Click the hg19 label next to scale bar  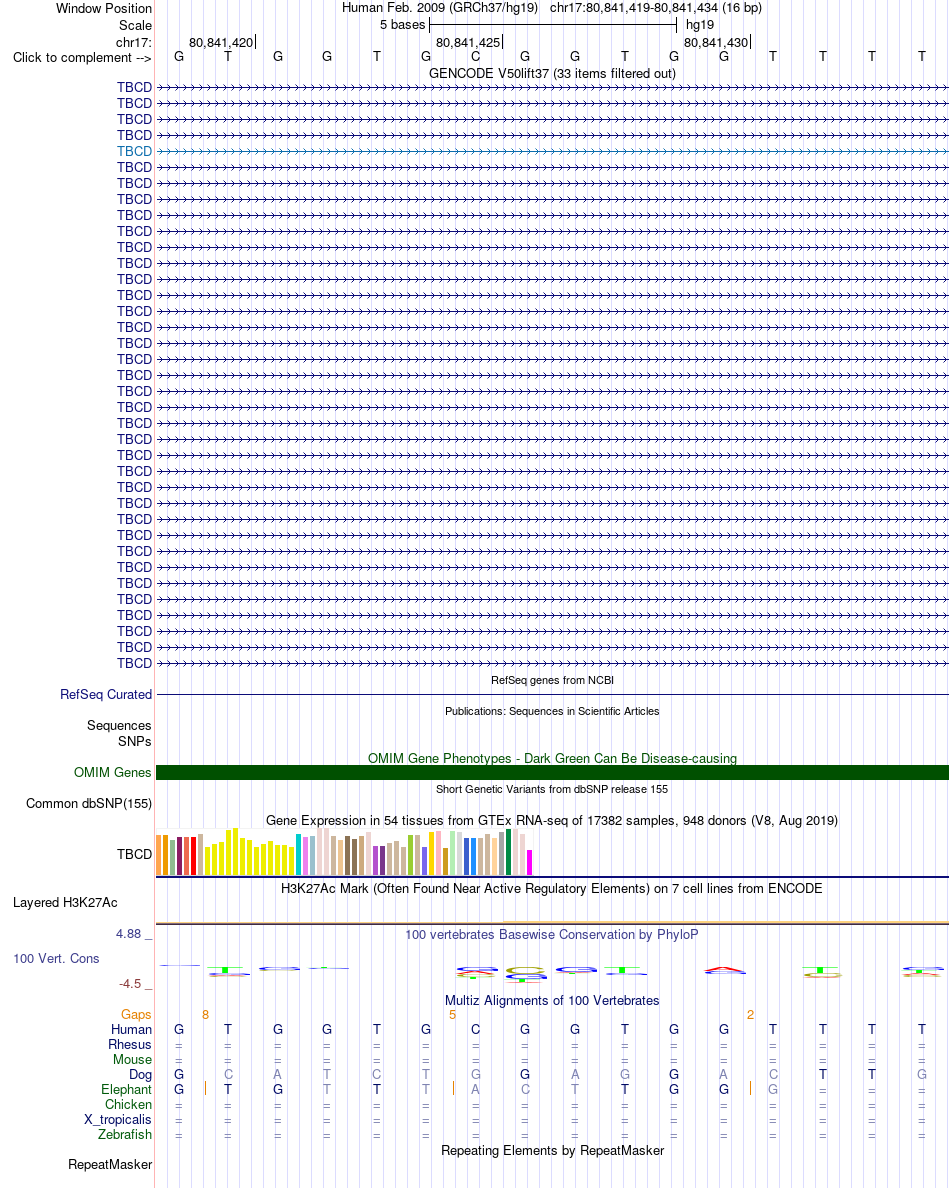pos(699,25)
